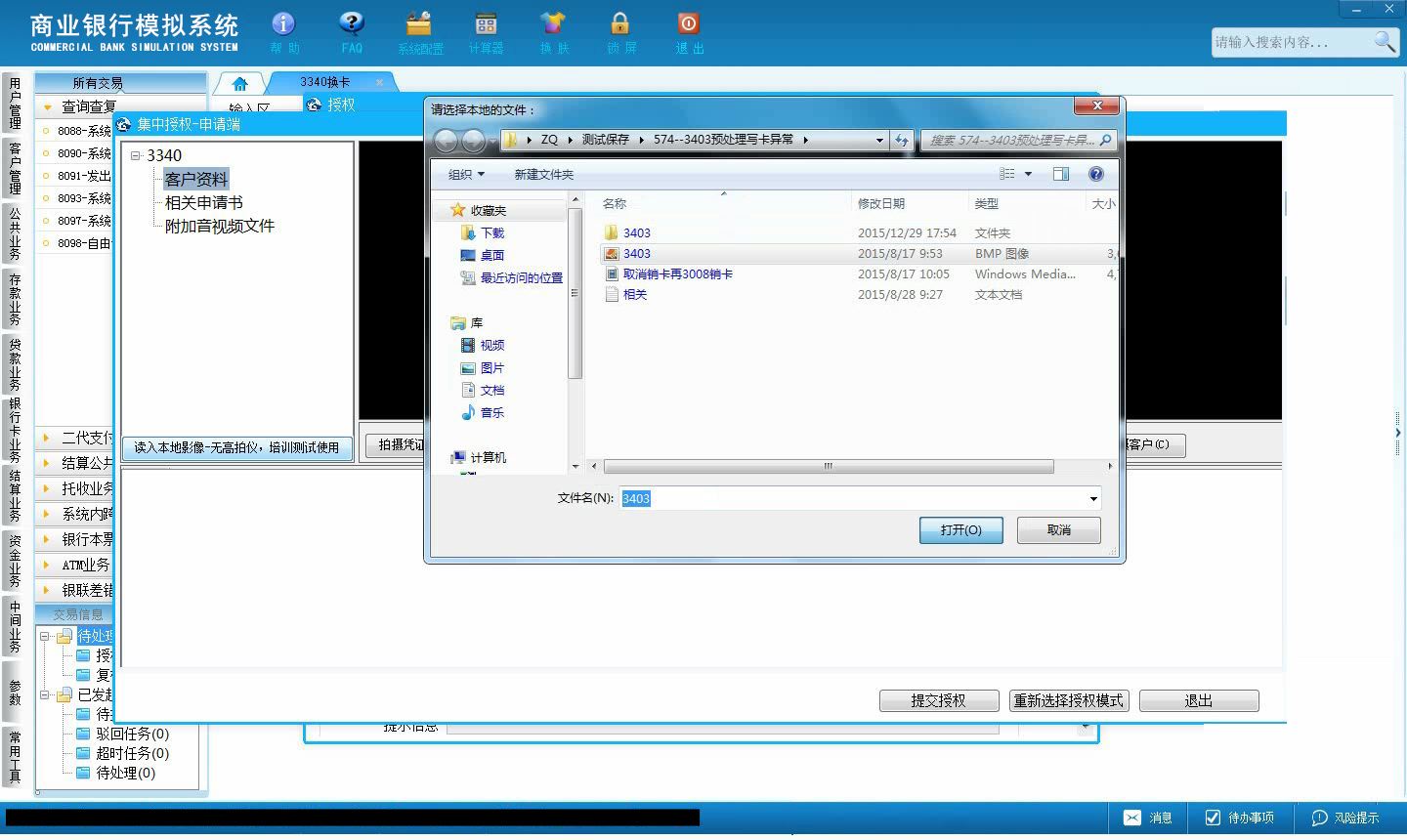Sort files by 修改日期 column header

pyautogui.click(x=881, y=203)
